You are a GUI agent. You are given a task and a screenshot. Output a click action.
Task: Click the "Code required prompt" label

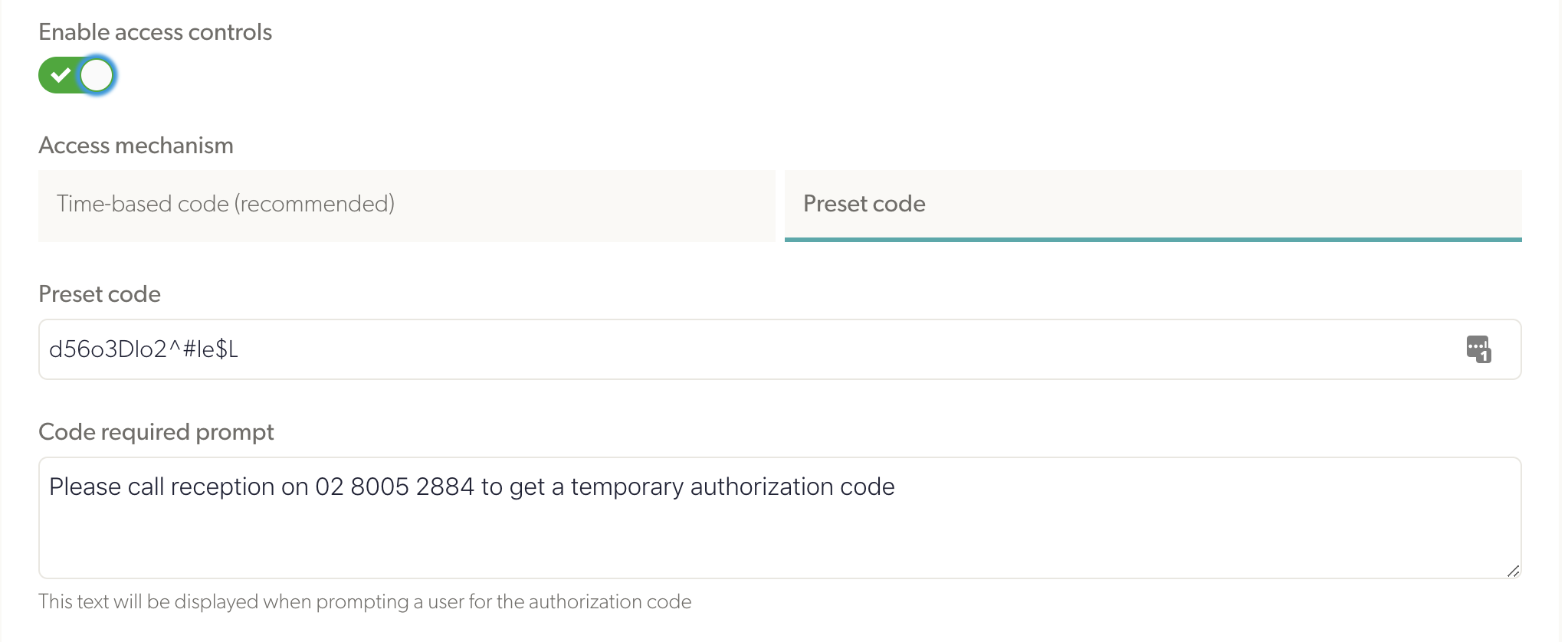click(156, 432)
